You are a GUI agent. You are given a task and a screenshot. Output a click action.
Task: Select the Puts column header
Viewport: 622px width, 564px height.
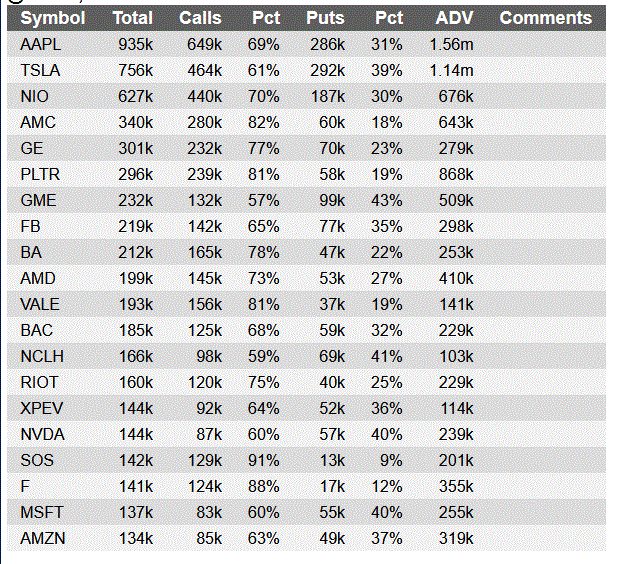[x=325, y=18]
